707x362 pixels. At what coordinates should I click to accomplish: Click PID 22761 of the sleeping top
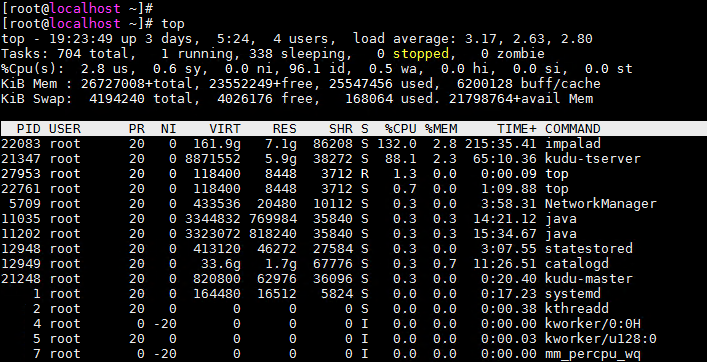[21, 188]
